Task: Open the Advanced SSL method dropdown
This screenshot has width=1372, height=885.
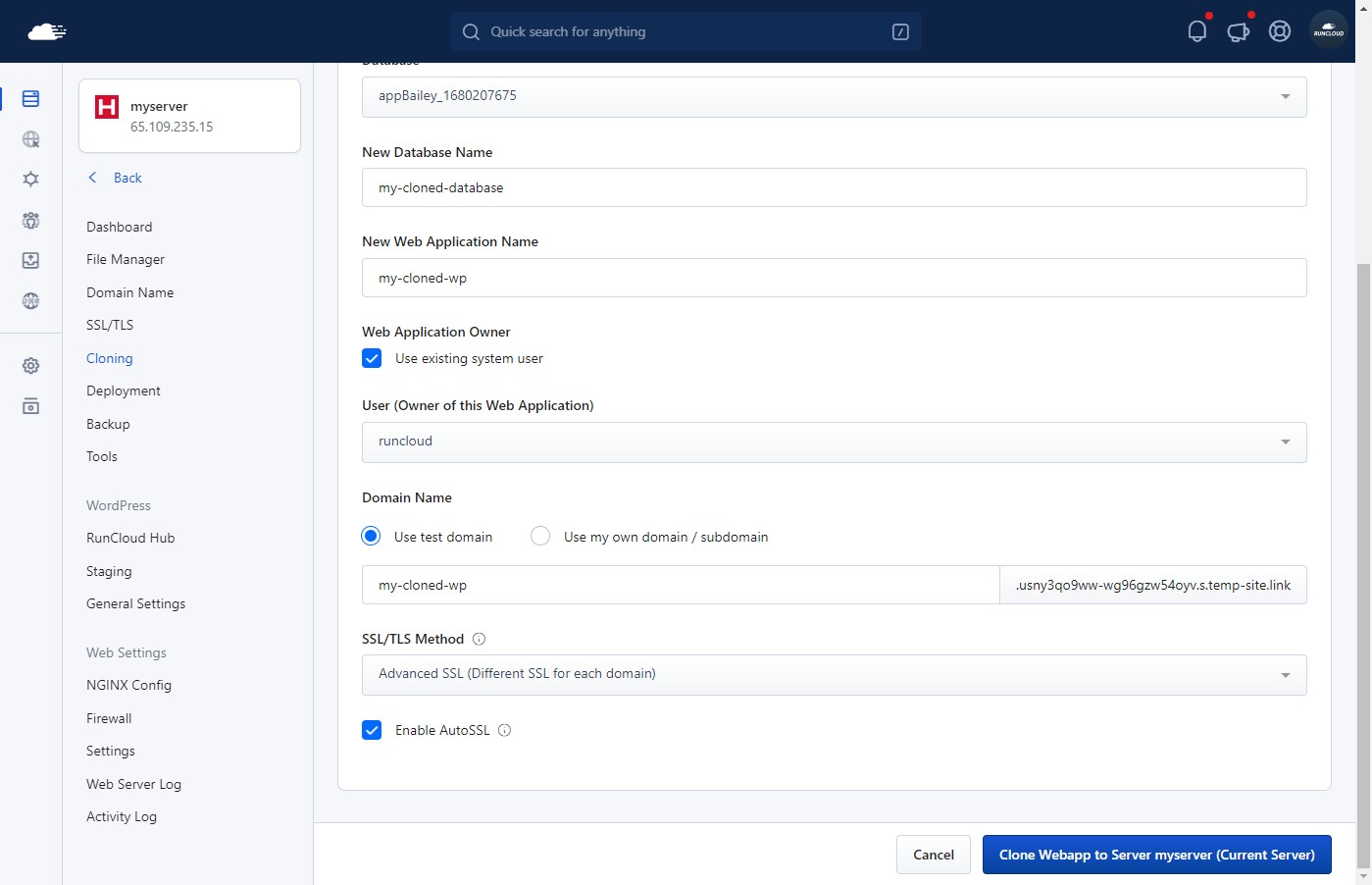Action: click(834, 674)
